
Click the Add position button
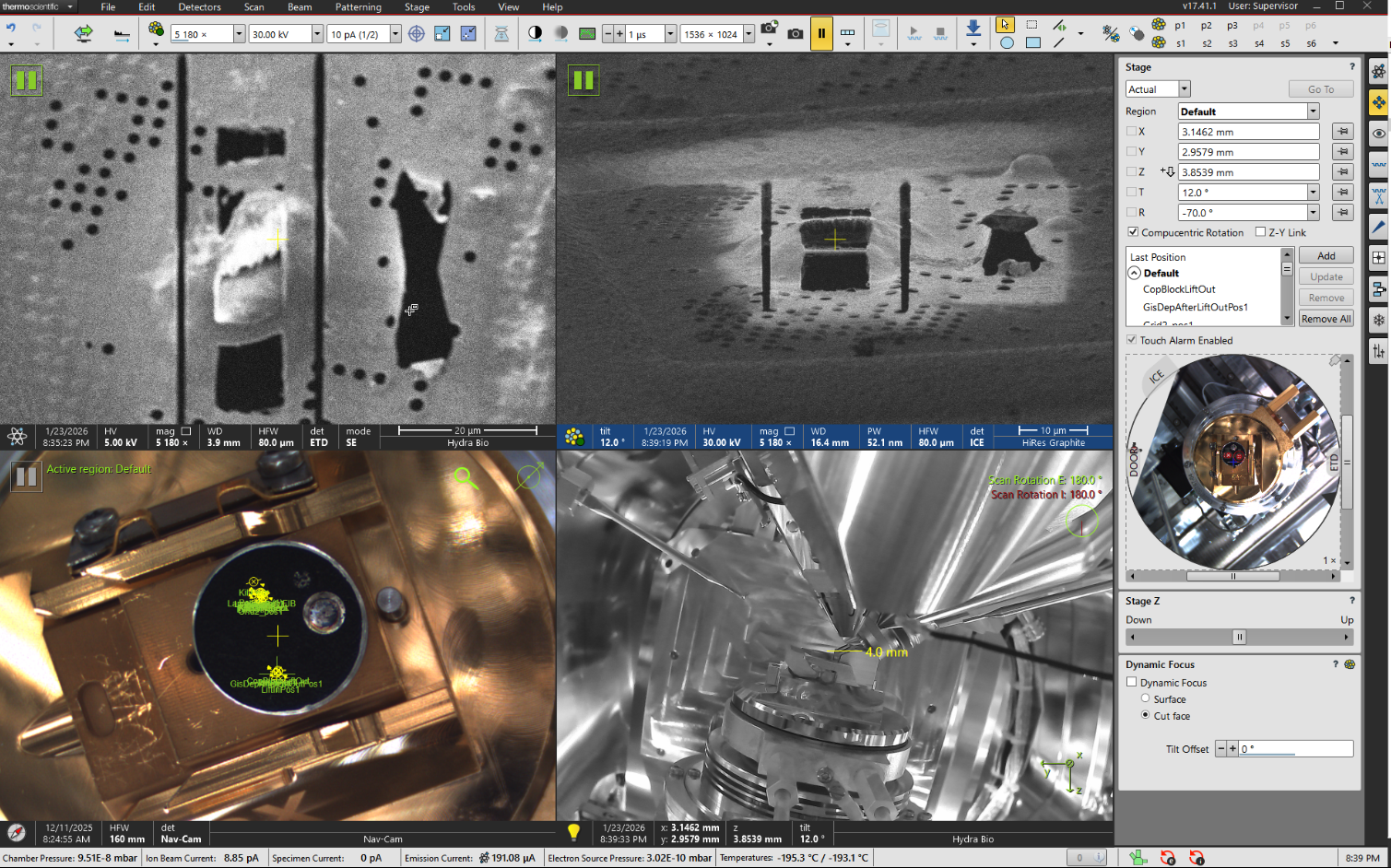pos(1326,256)
